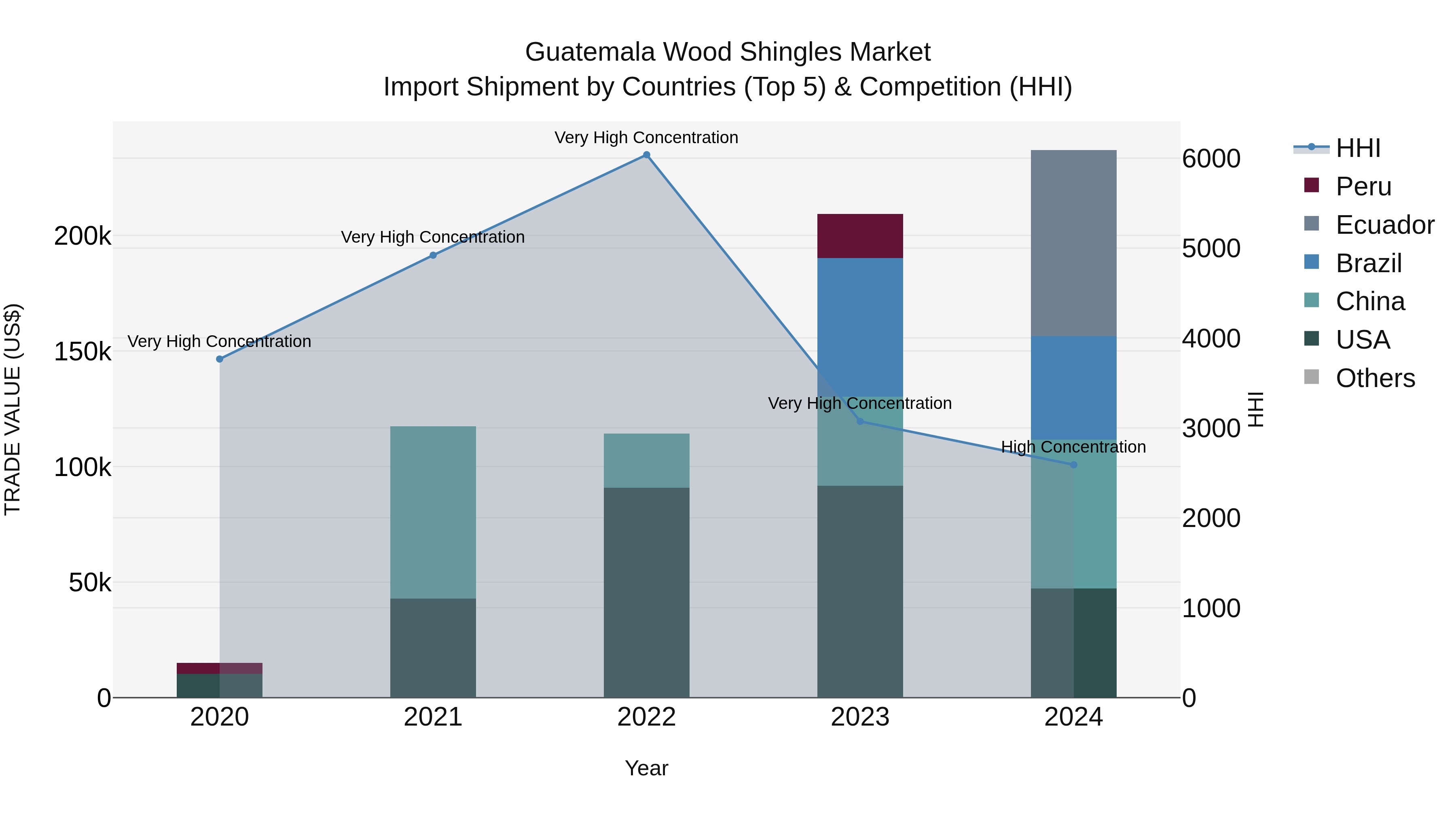Image resolution: width=1456 pixels, height=819 pixels.
Task: Click the 'Very High Concentration' annotation above 2022
Action: point(647,138)
